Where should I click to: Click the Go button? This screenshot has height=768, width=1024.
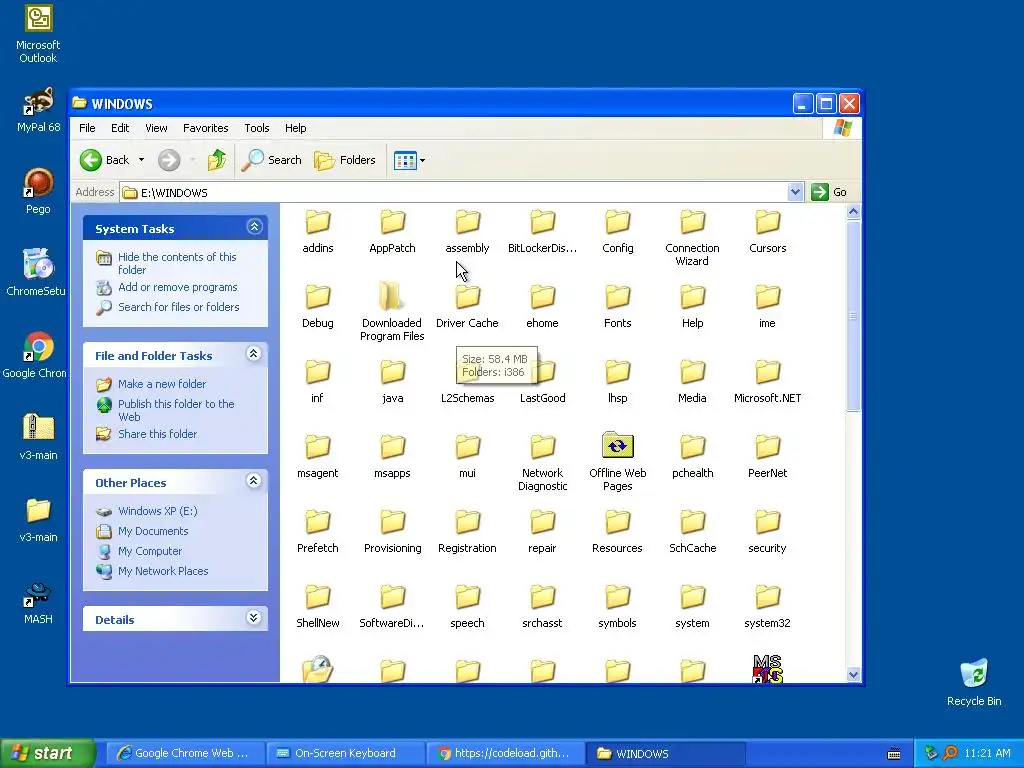pyautogui.click(x=829, y=192)
